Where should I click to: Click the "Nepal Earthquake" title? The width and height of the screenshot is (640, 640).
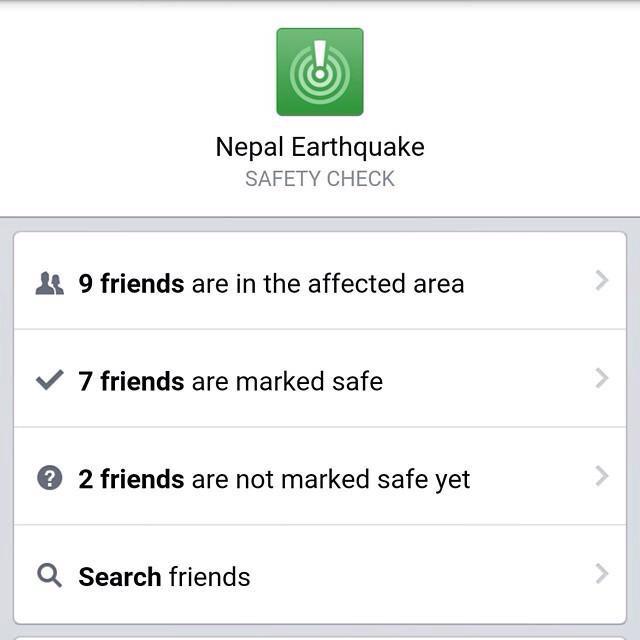(x=320, y=147)
